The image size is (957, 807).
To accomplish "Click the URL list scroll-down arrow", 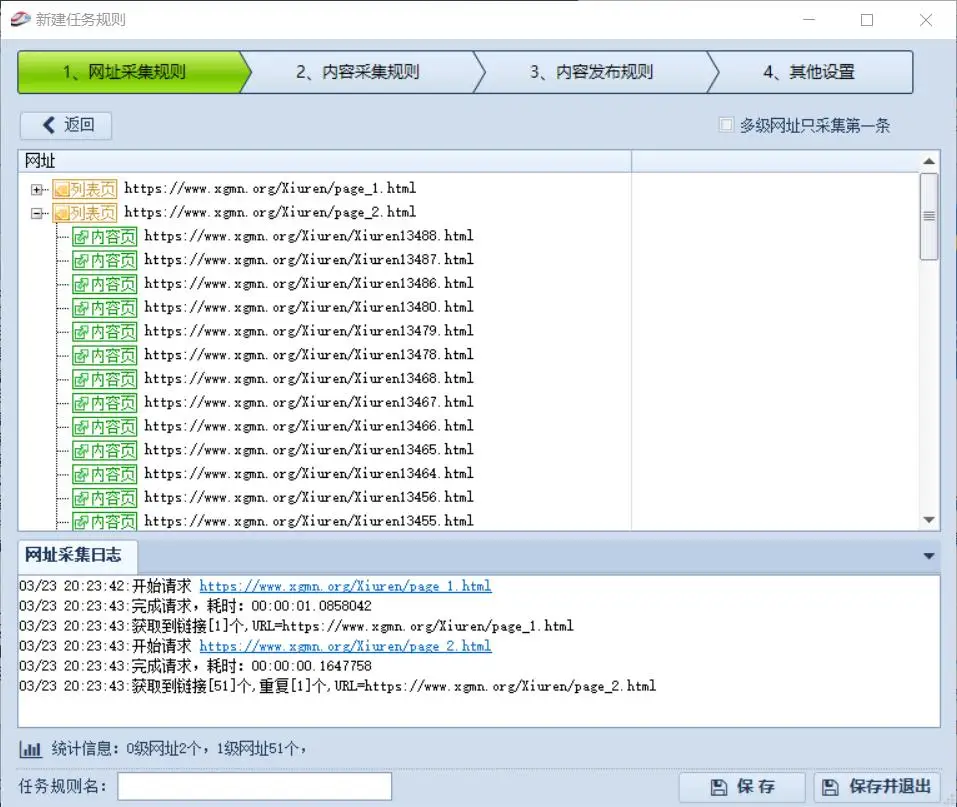I will pos(929,520).
